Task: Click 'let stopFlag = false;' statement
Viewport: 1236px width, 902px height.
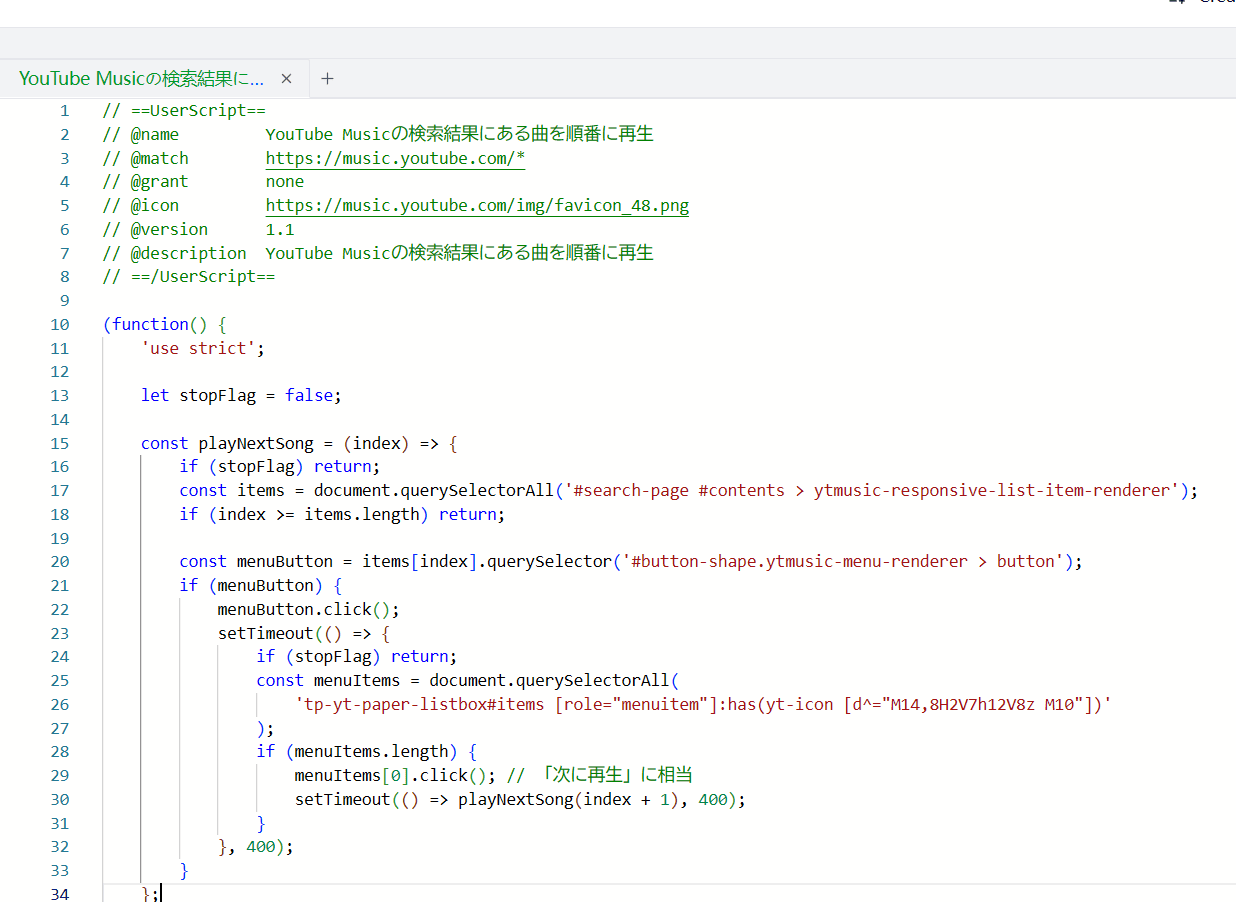Action: 241,395
